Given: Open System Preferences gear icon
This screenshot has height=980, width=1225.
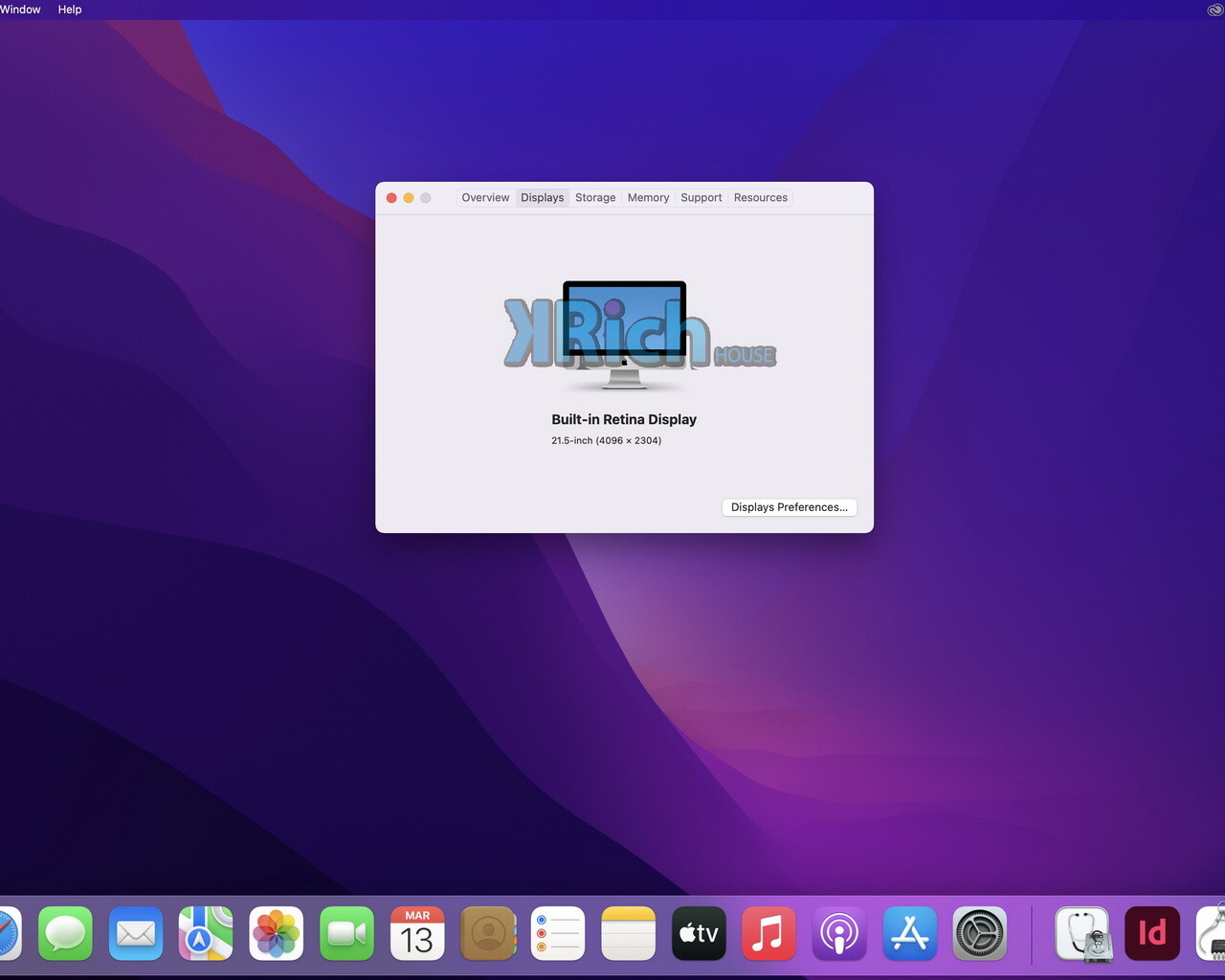Looking at the screenshot, I should 980,933.
